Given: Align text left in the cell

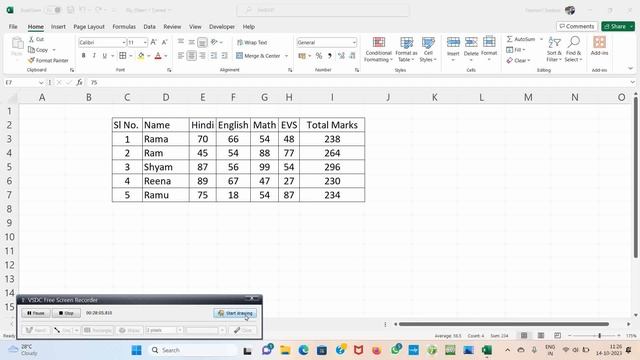Looking at the screenshot, I should (x=181, y=56).
